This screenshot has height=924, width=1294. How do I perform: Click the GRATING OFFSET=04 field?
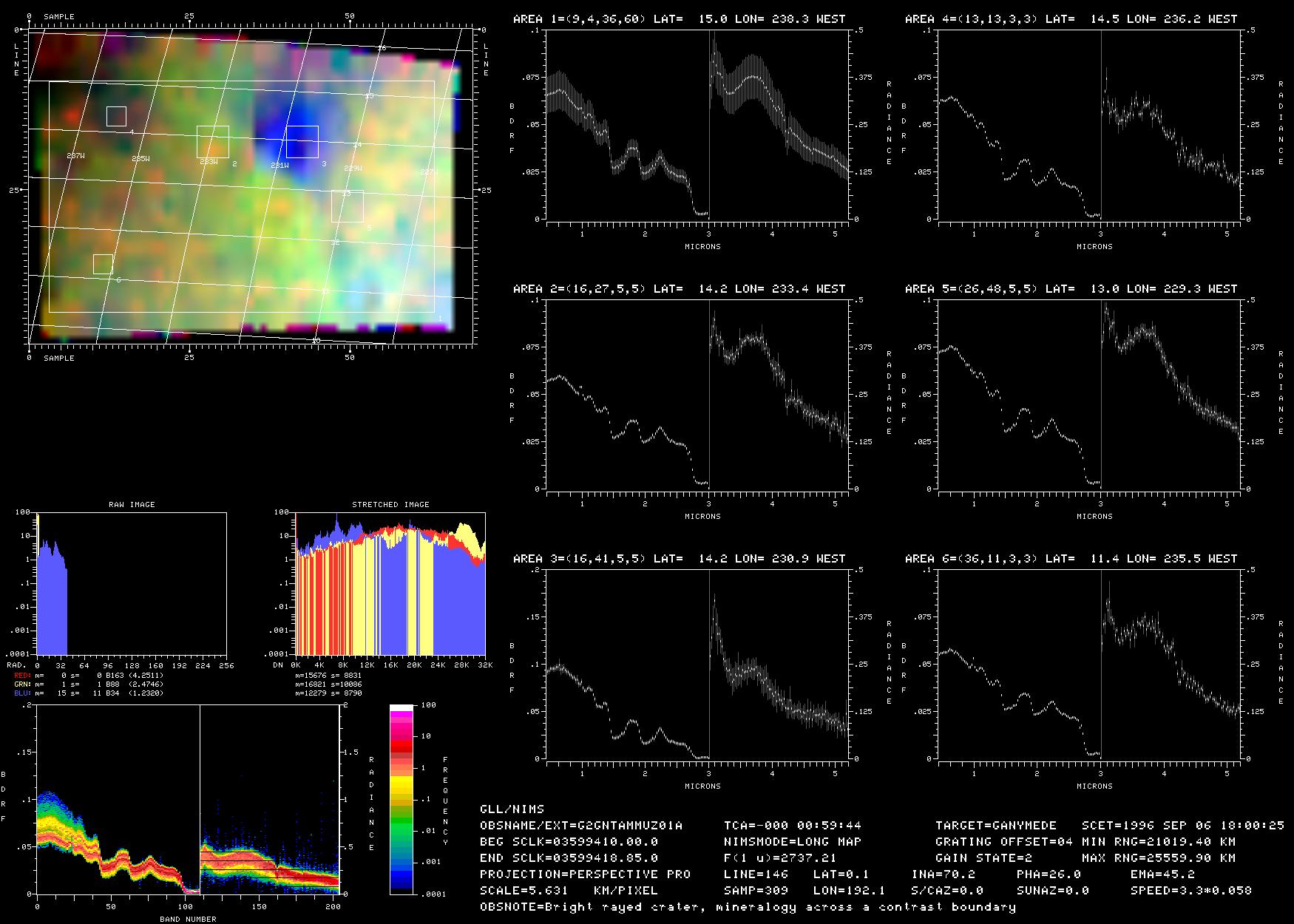tap(1004, 841)
